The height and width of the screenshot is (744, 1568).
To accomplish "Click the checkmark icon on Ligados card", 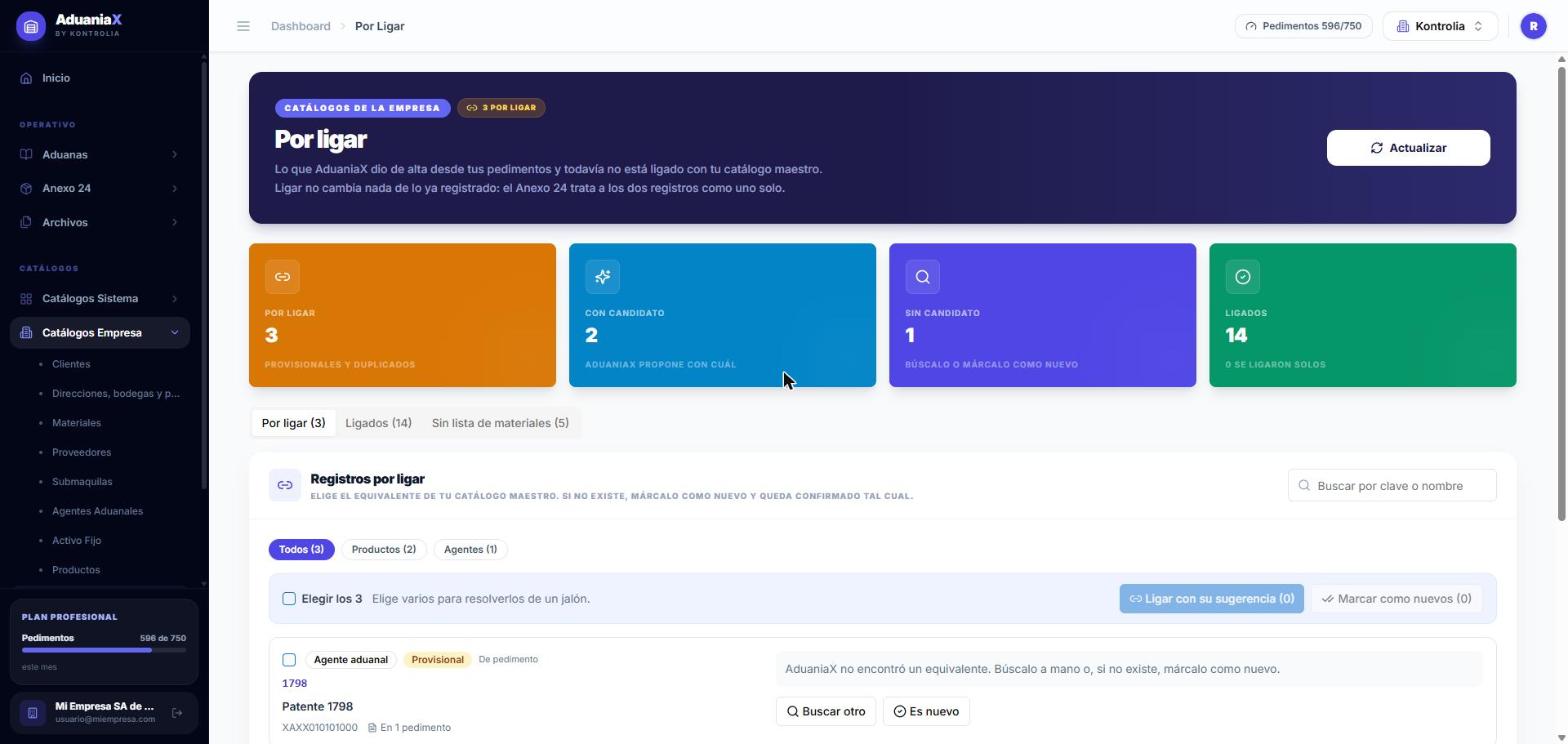I will tap(1242, 277).
